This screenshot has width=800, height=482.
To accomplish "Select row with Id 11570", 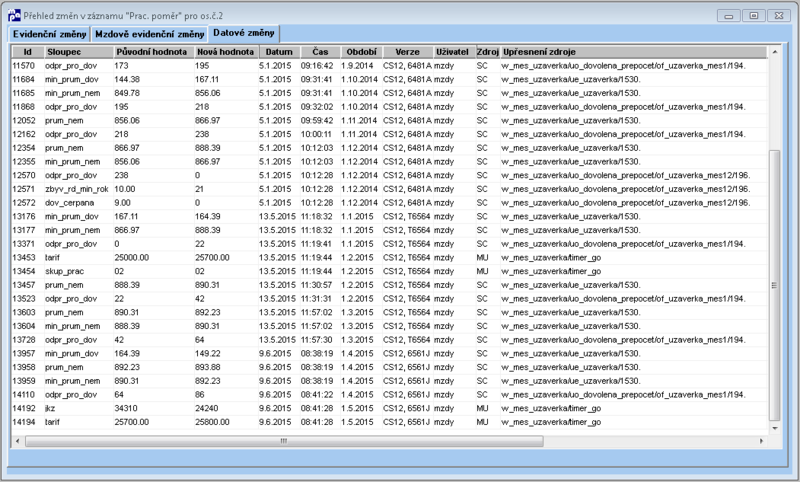I will 389,66.
